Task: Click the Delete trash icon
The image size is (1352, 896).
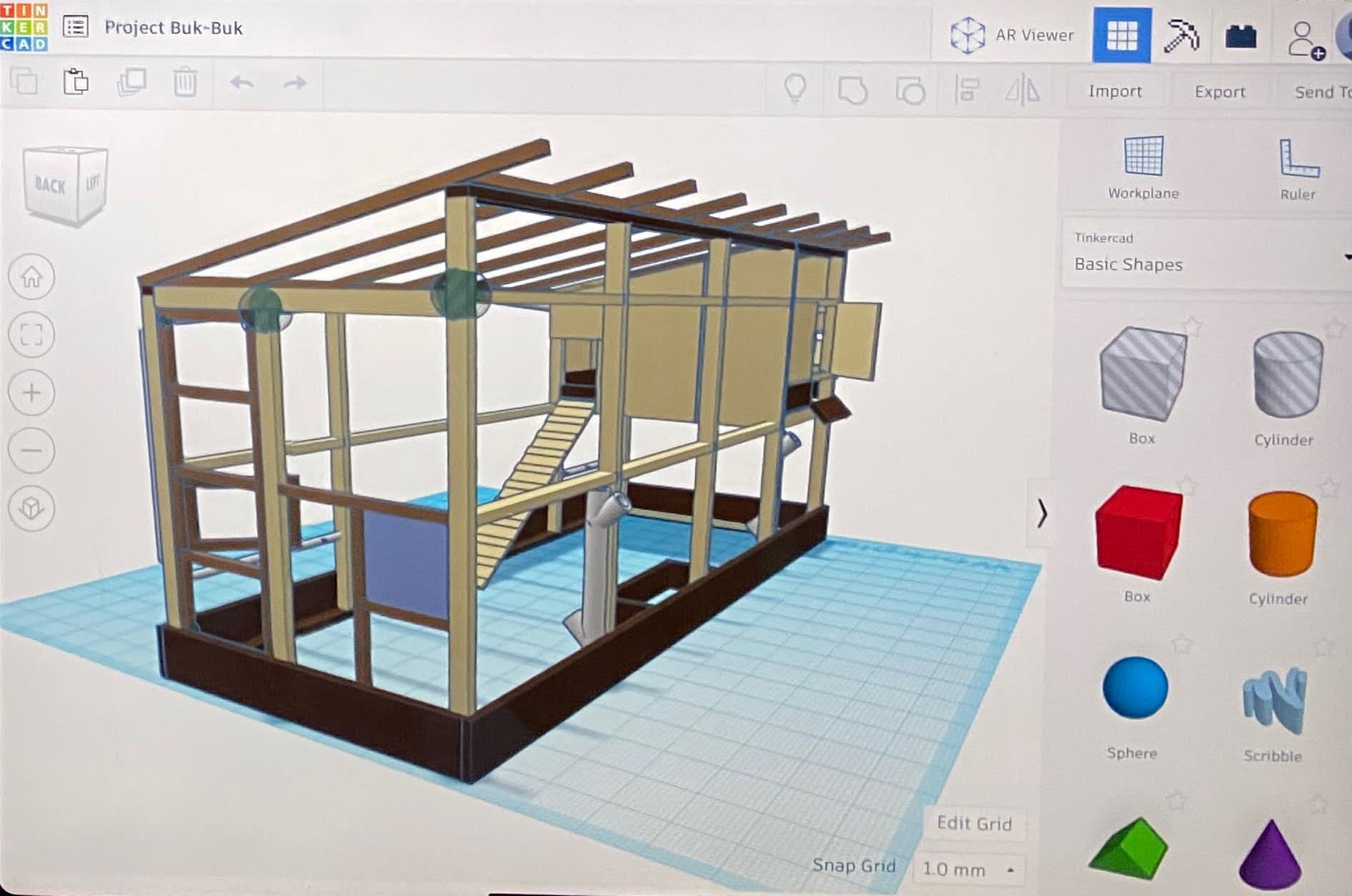Action: coord(185,82)
